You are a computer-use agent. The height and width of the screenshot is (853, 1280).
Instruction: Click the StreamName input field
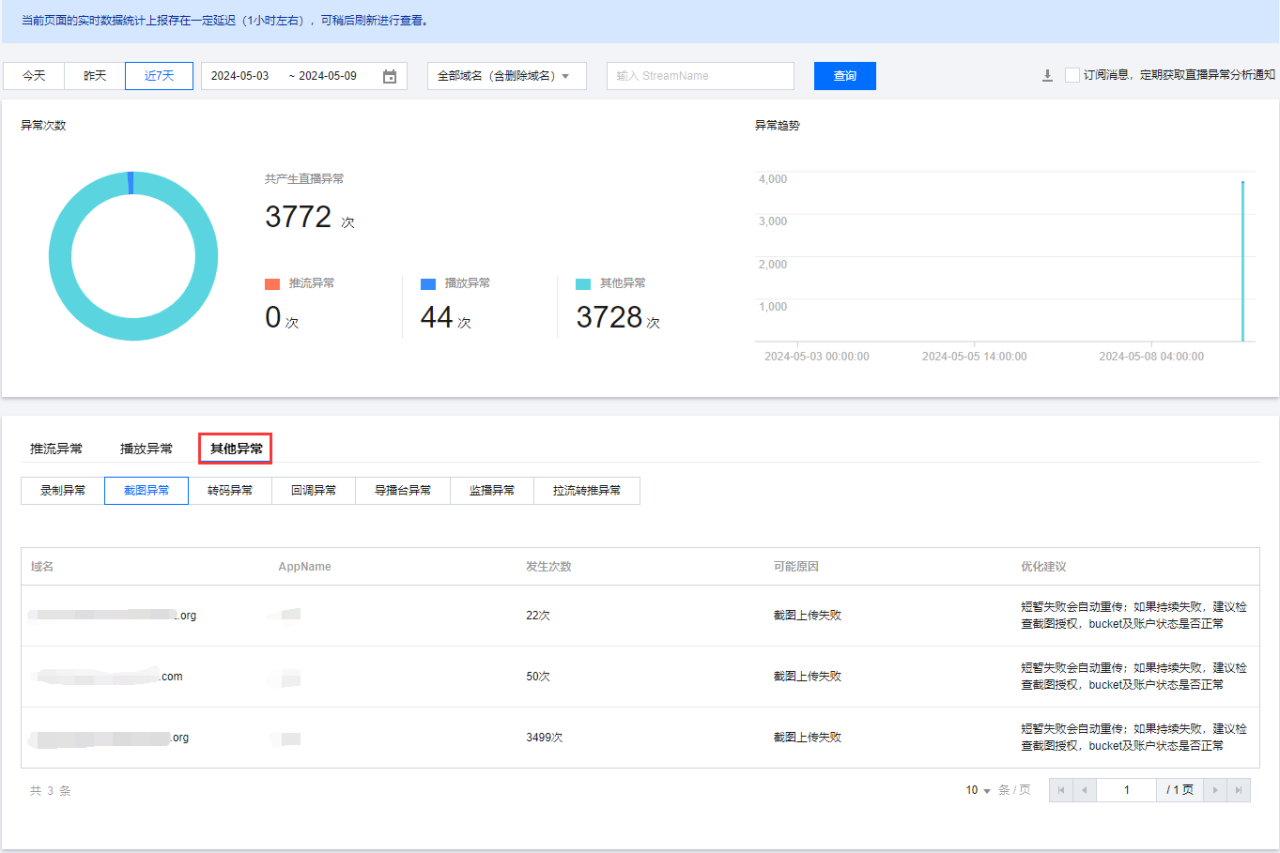[x=700, y=76]
